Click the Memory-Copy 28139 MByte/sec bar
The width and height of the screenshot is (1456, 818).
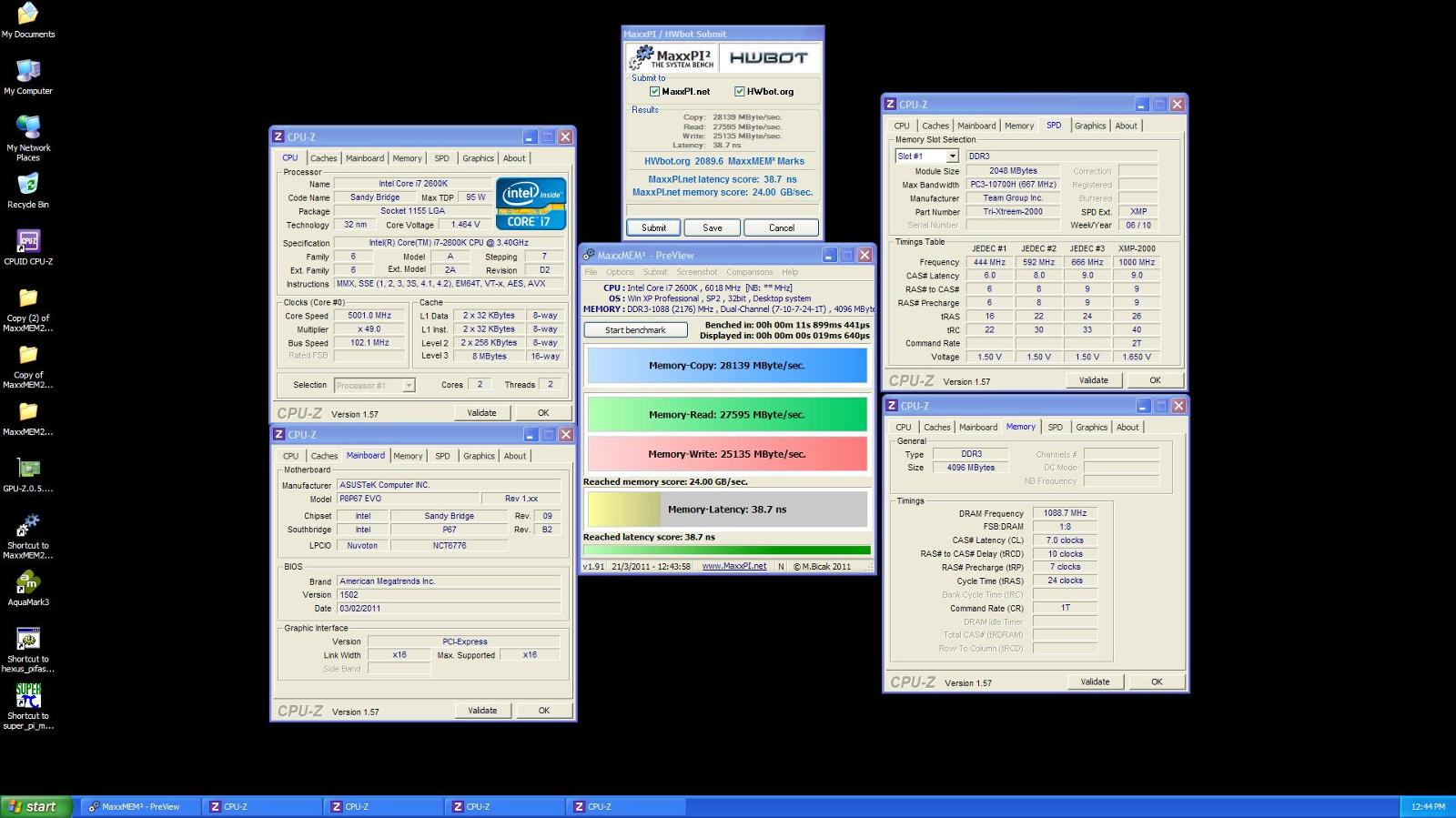pos(727,366)
